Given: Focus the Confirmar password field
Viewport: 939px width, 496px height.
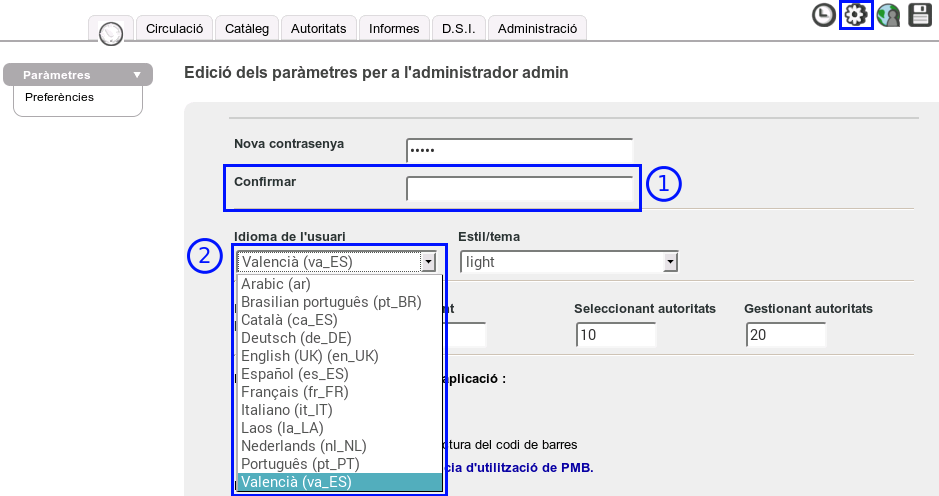Looking at the screenshot, I should [519, 188].
